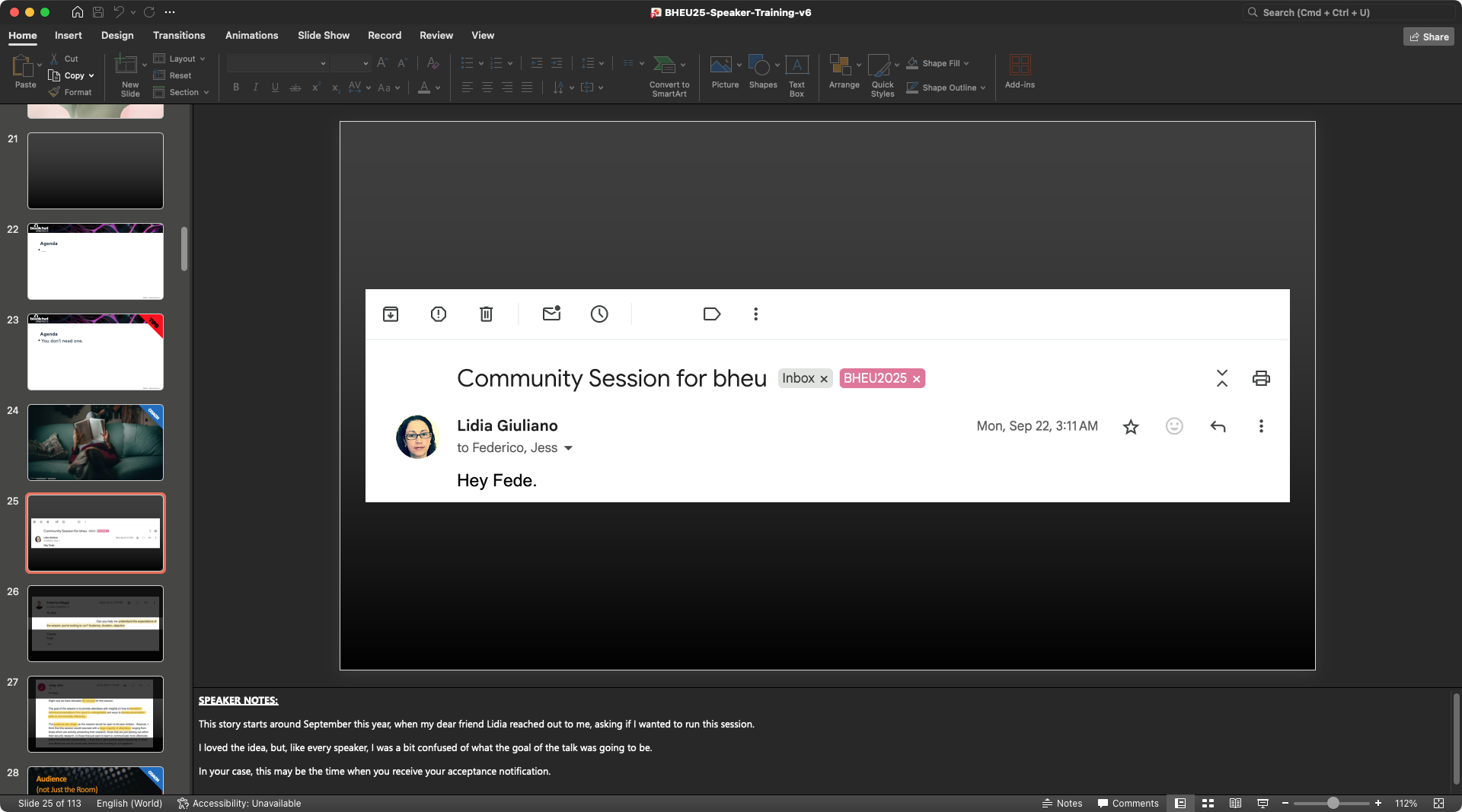Viewport: 1462px width, 812px height.
Task: Click Convert to SmartArt icon
Action: coord(665,65)
